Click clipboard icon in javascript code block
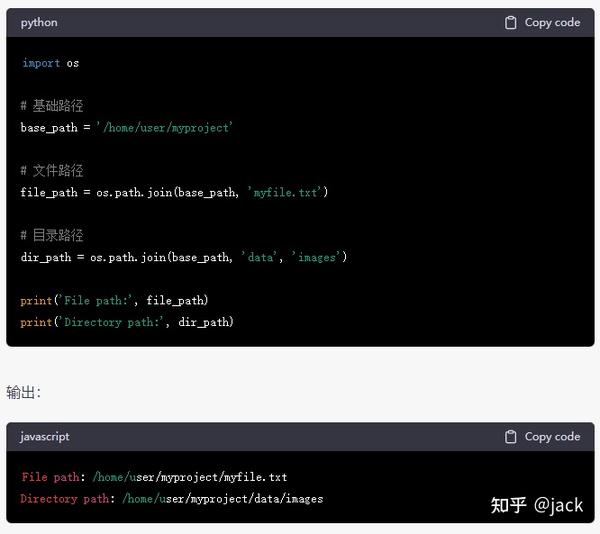600x534 pixels. (510, 436)
